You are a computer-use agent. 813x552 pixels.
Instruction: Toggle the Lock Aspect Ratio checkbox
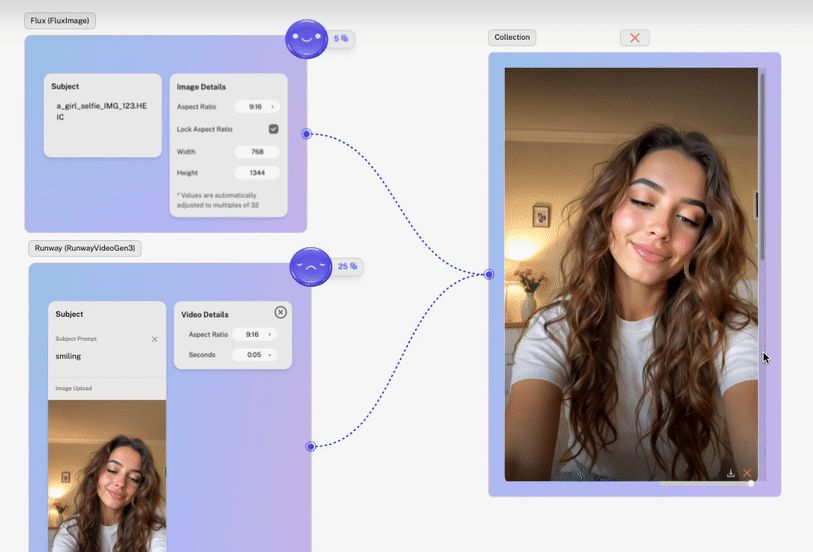(273, 129)
